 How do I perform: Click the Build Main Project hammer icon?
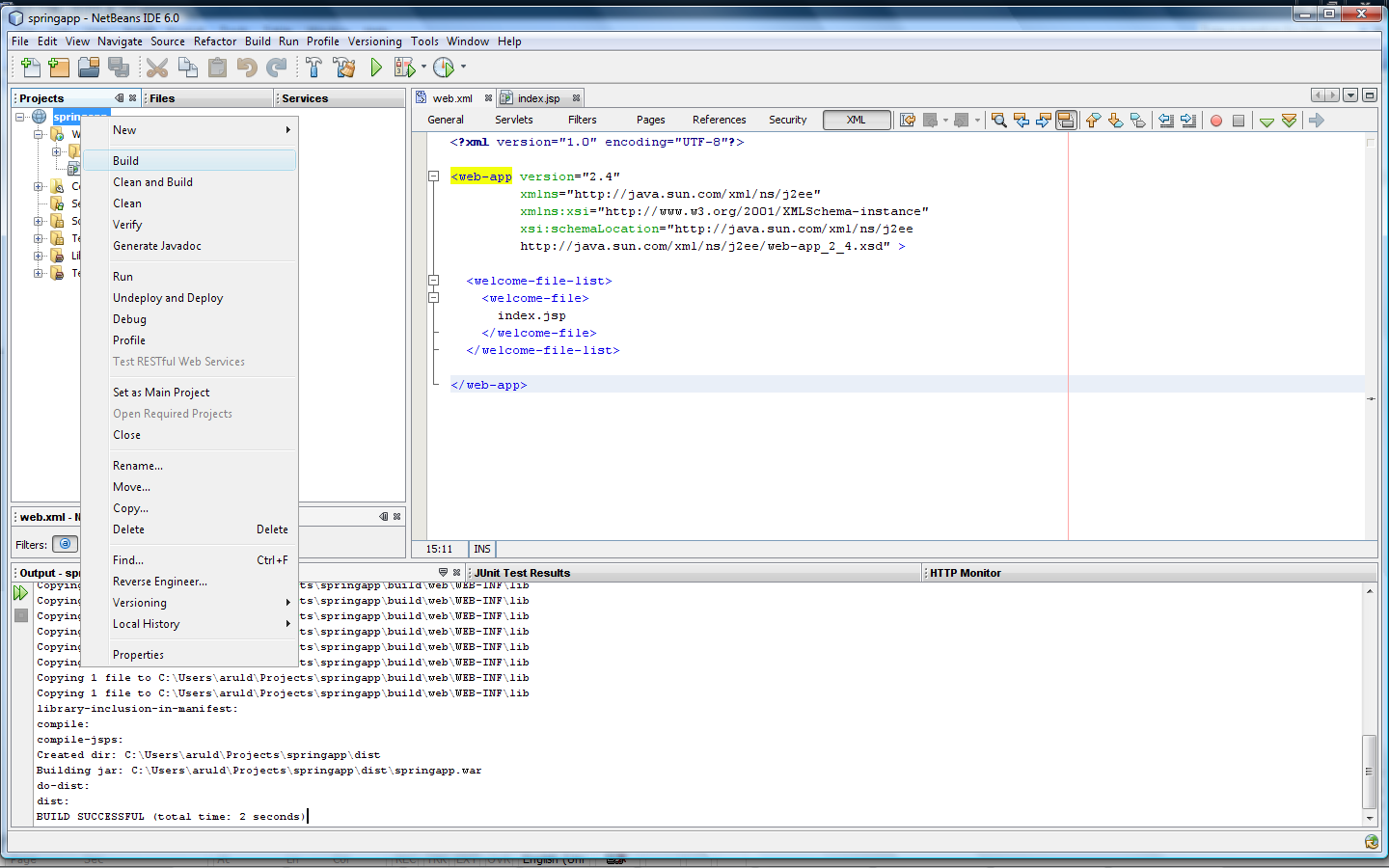tap(313, 67)
